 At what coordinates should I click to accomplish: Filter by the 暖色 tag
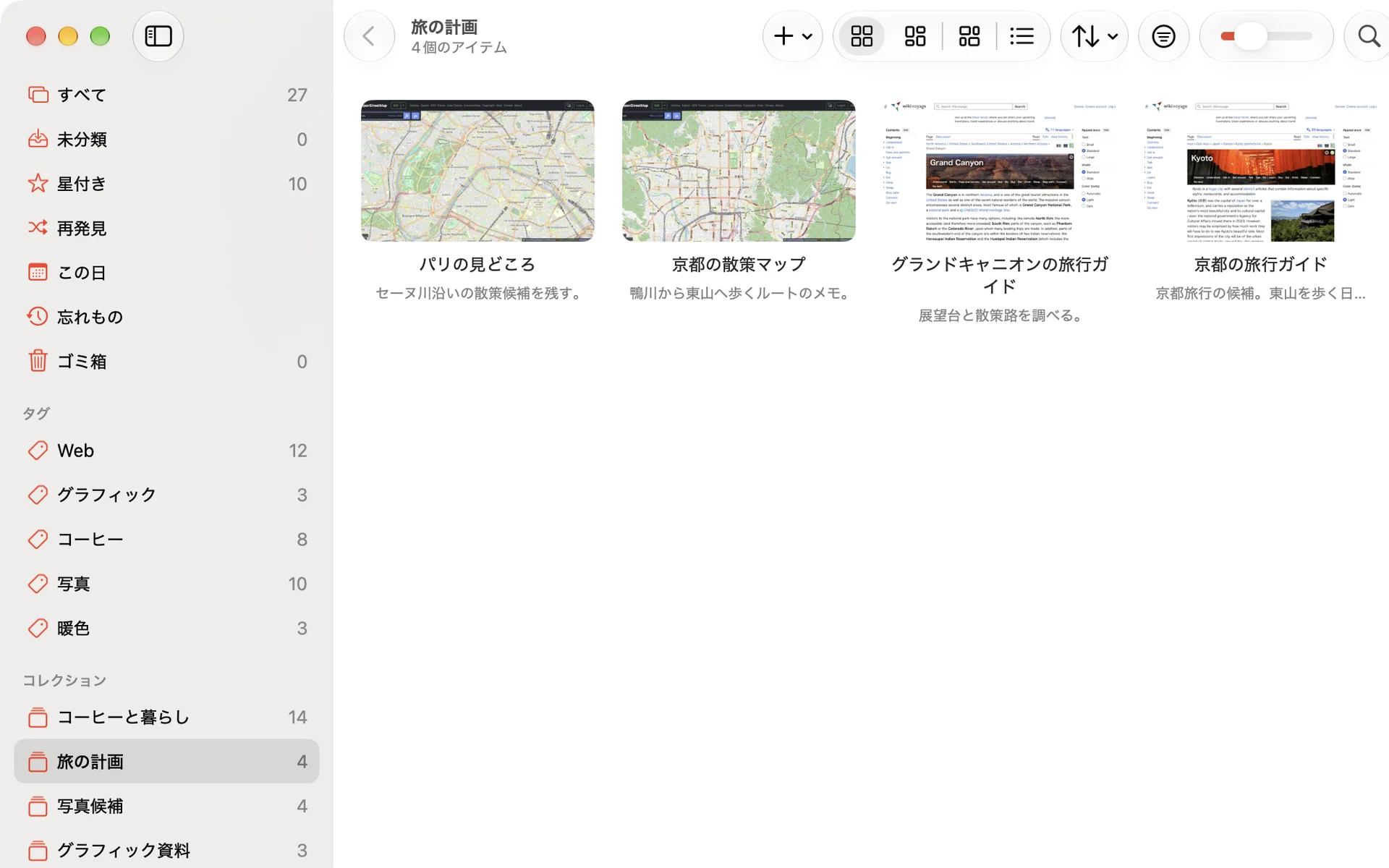pyautogui.click(x=166, y=628)
